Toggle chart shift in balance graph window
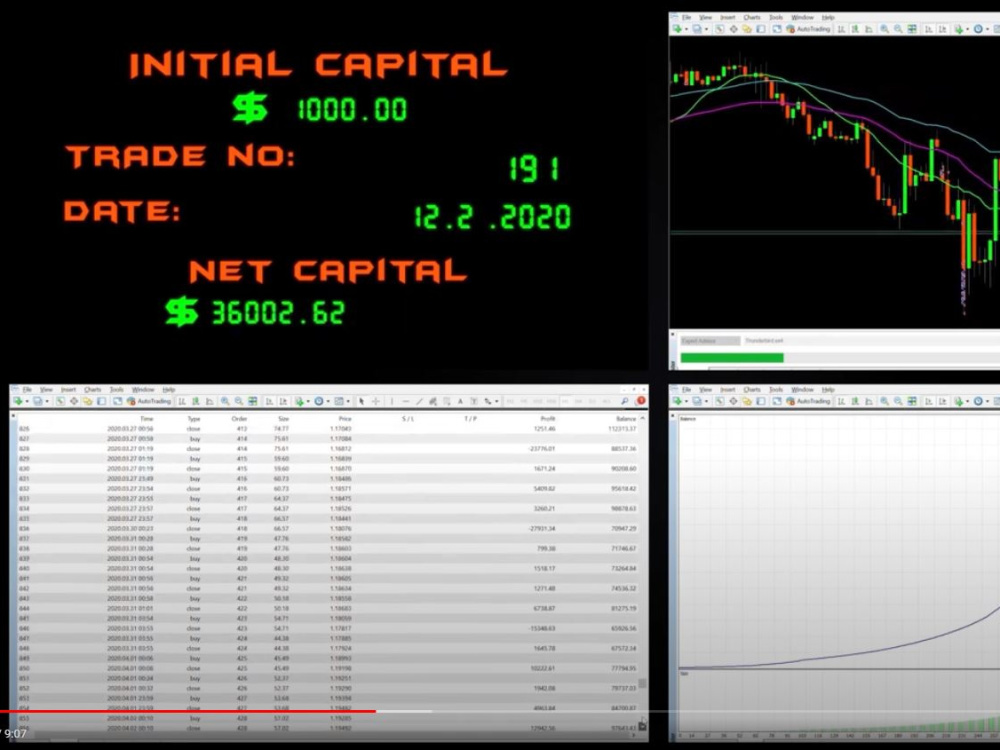This screenshot has height=750, width=1000. pos(942,401)
